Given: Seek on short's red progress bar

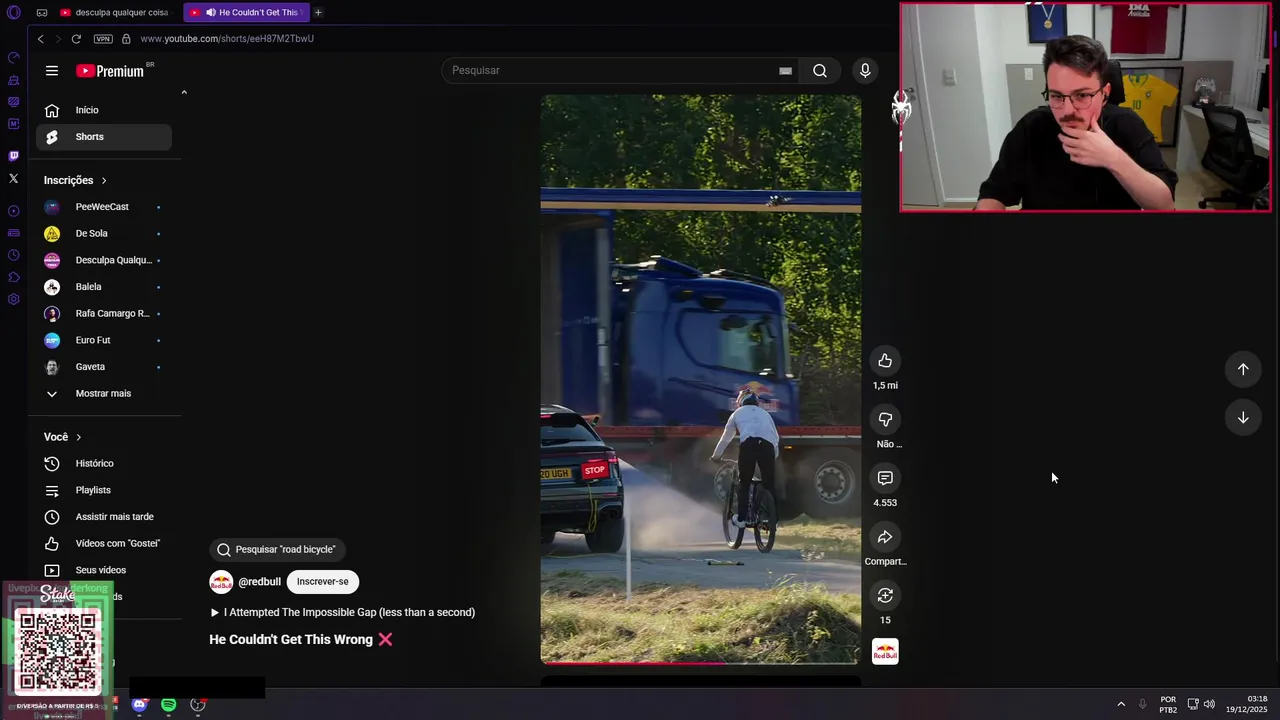Looking at the screenshot, I should point(700,662).
